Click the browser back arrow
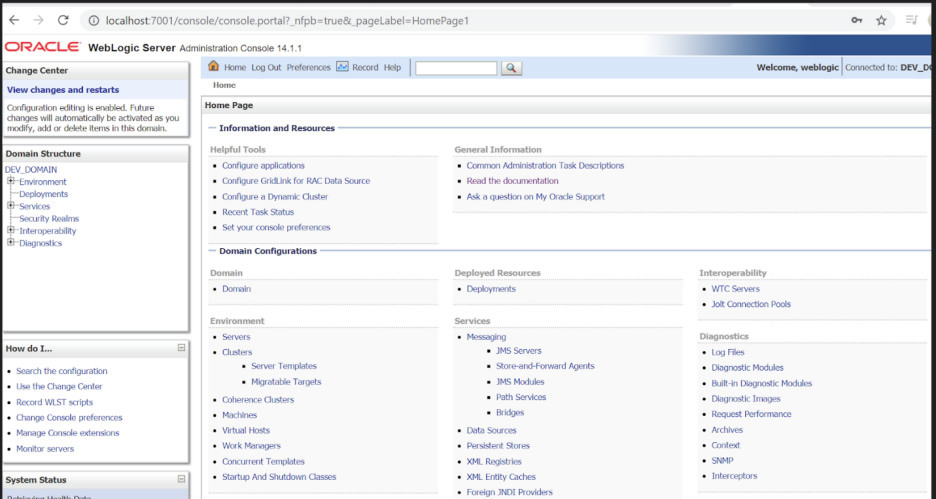Viewport: 936px width, 499px height. (x=14, y=20)
